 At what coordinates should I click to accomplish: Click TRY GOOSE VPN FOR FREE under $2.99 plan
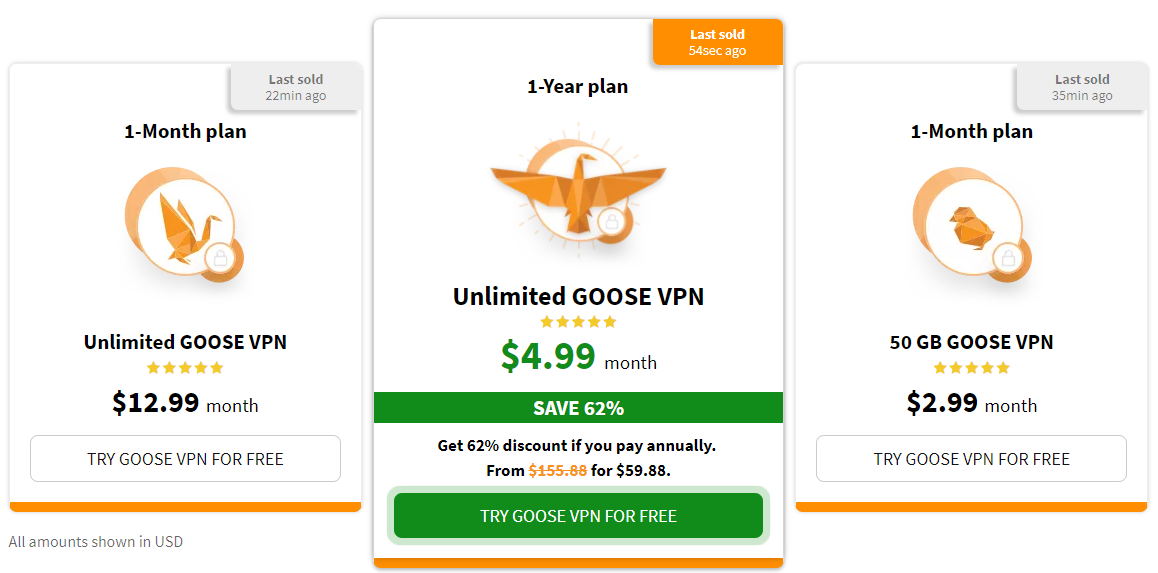(971, 459)
